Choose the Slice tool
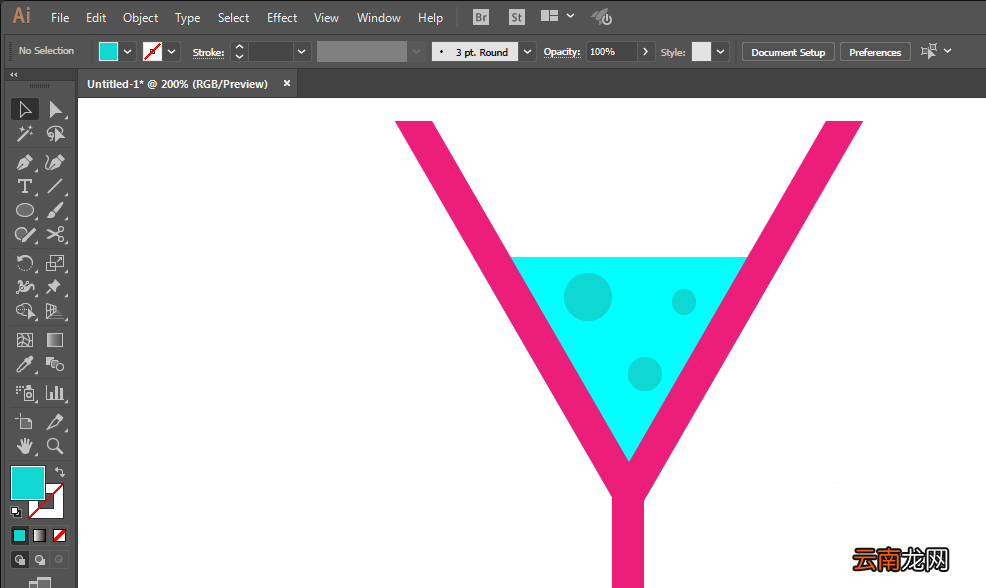 55,421
